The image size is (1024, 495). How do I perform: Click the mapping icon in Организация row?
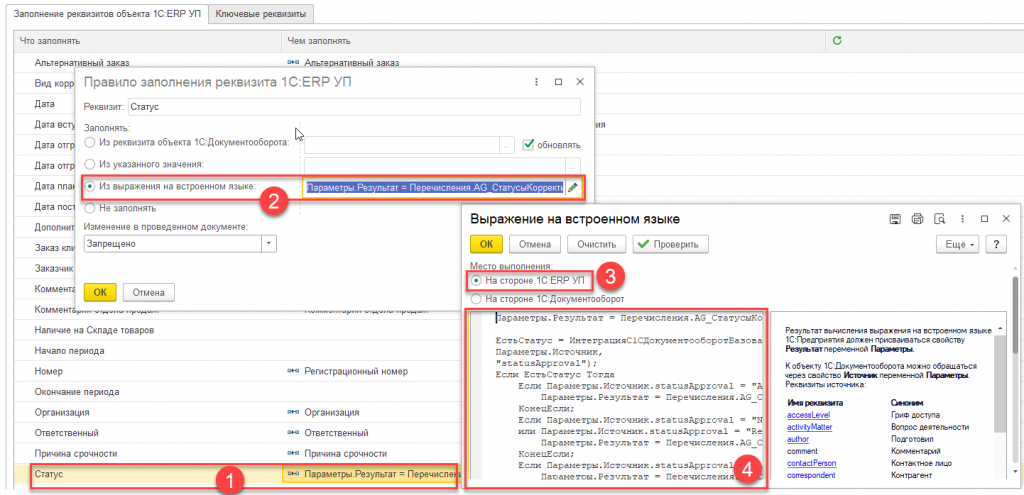[x=293, y=412]
